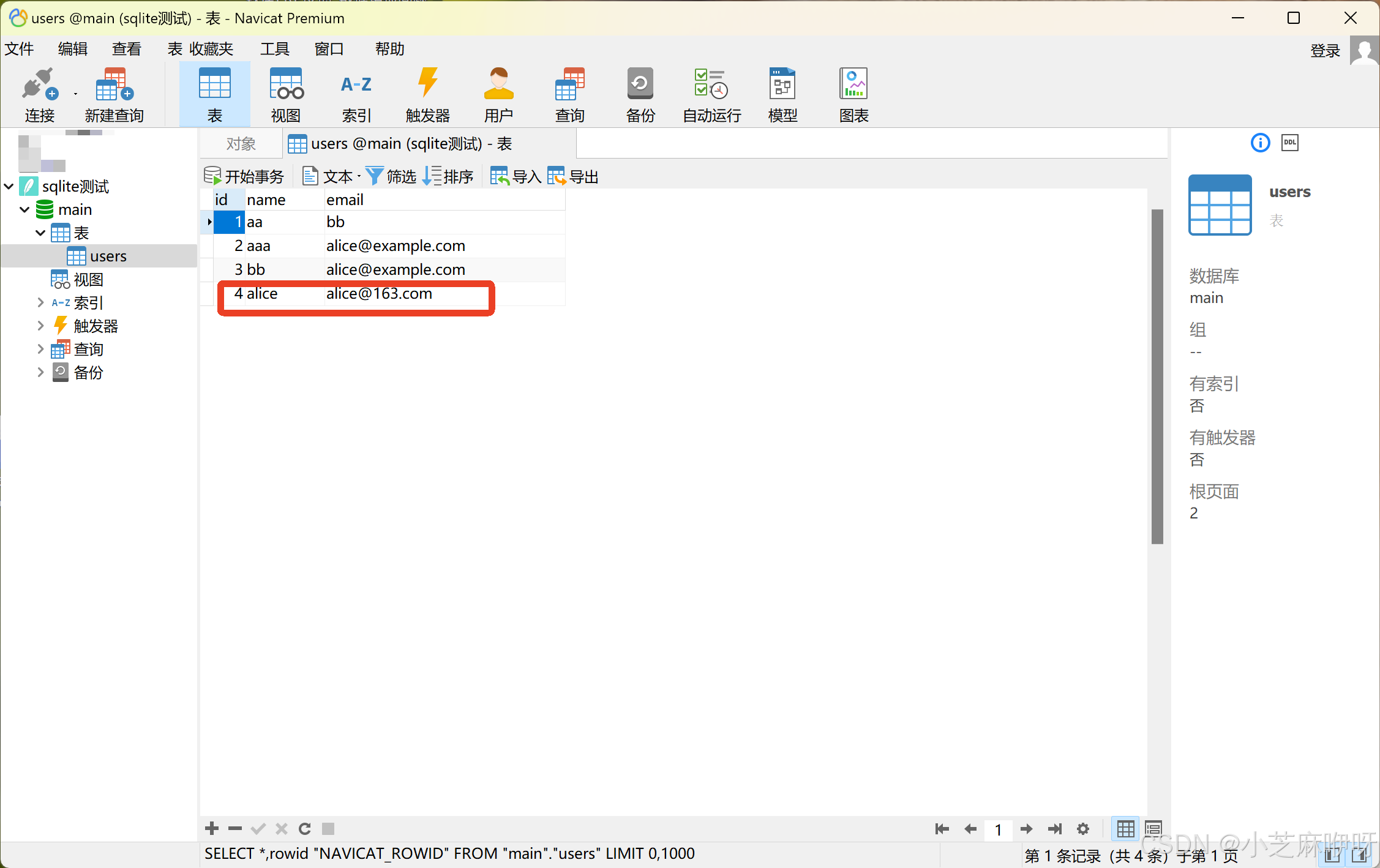Click the page number input field
This screenshot has width=1380, height=868.
click(x=998, y=828)
